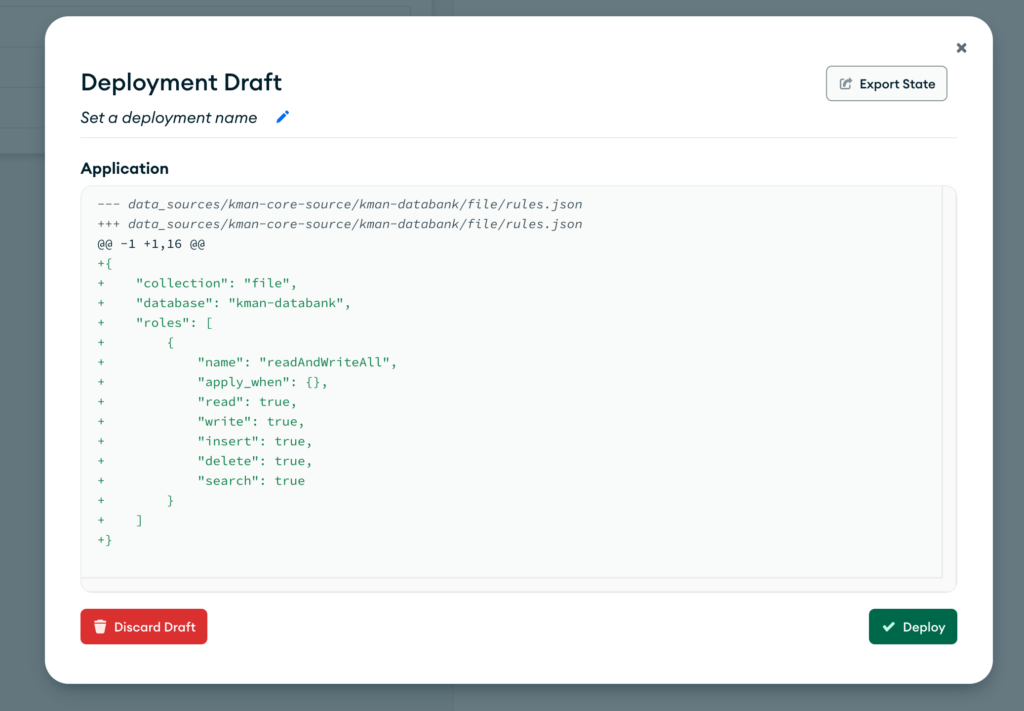
Task: Click the Application section label
Action: [125, 168]
